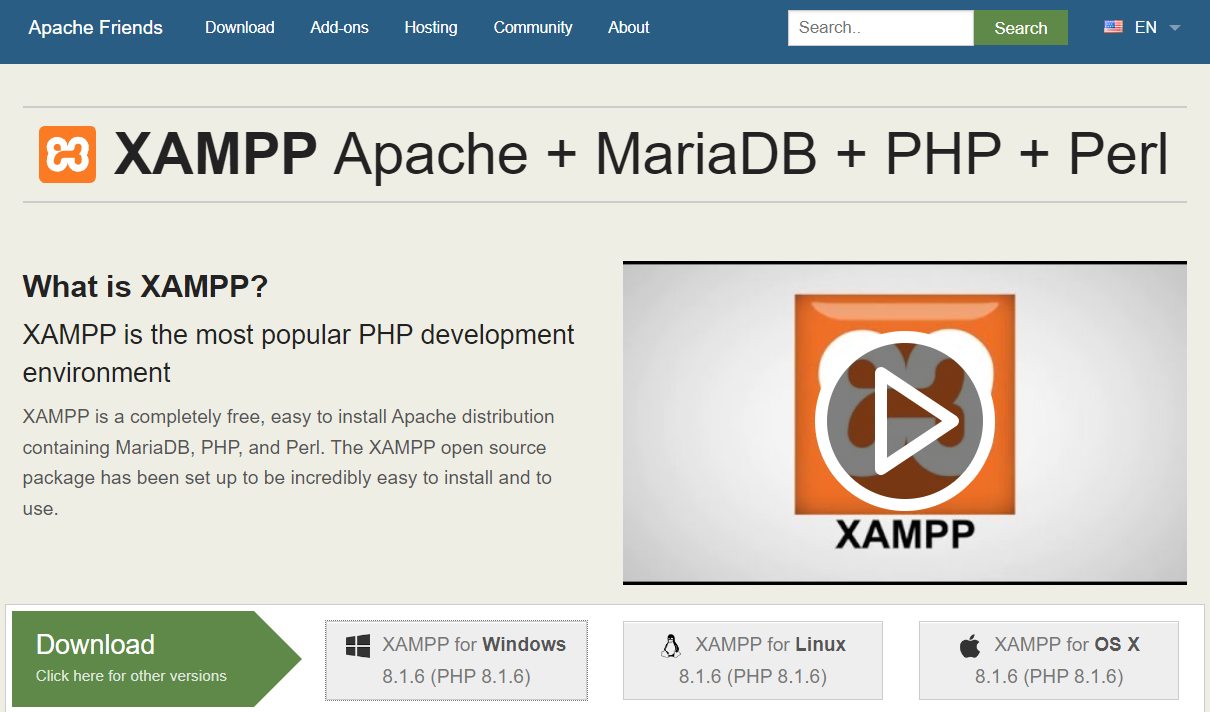The width and height of the screenshot is (1210, 712).
Task: Click the XAMPP video thumbnail caption
Action: pyautogui.click(x=905, y=534)
